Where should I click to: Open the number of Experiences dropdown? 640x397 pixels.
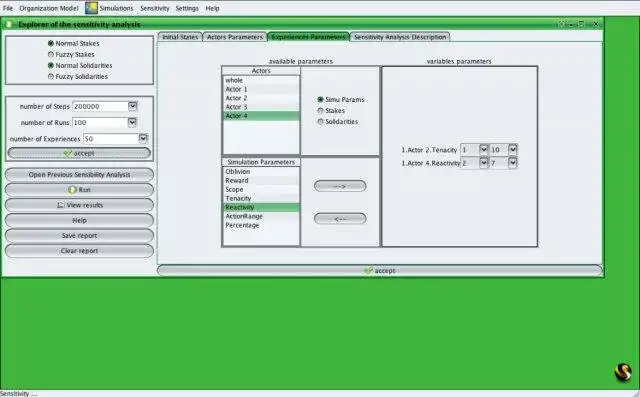pos(143,138)
